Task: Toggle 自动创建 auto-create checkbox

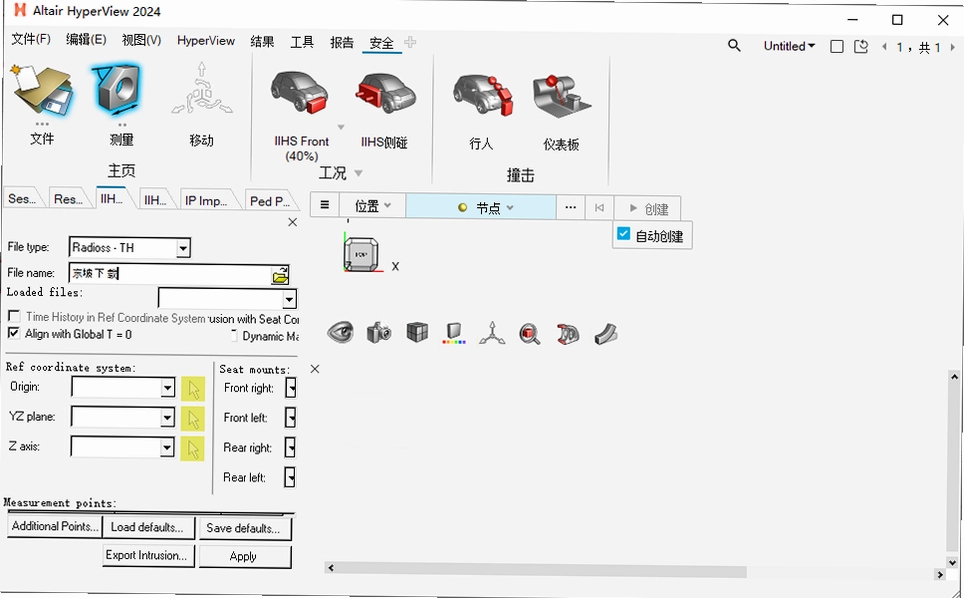Action: click(x=623, y=234)
